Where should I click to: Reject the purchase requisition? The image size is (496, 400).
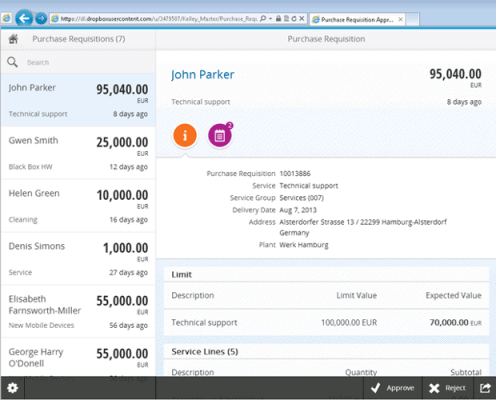(x=447, y=388)
